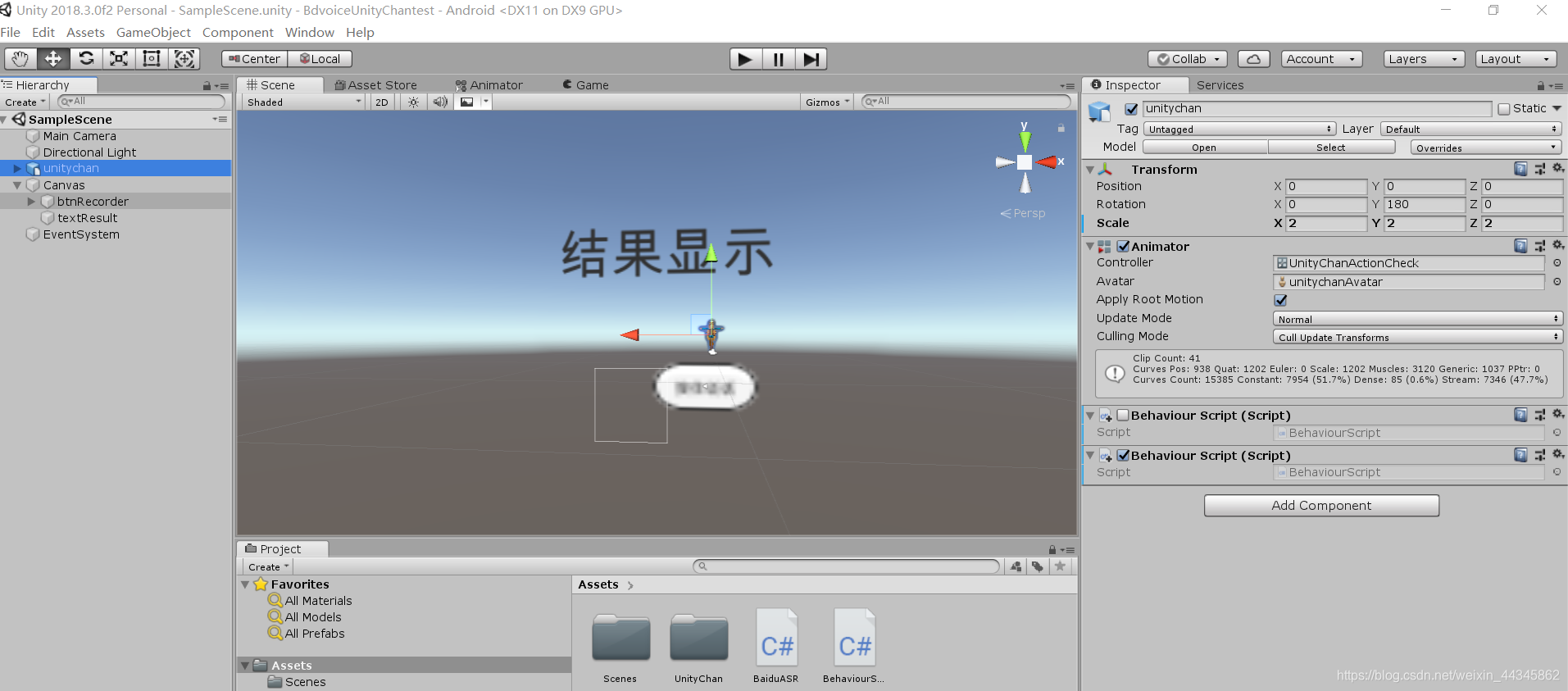Toggle scene audio icon

point(440,102)
